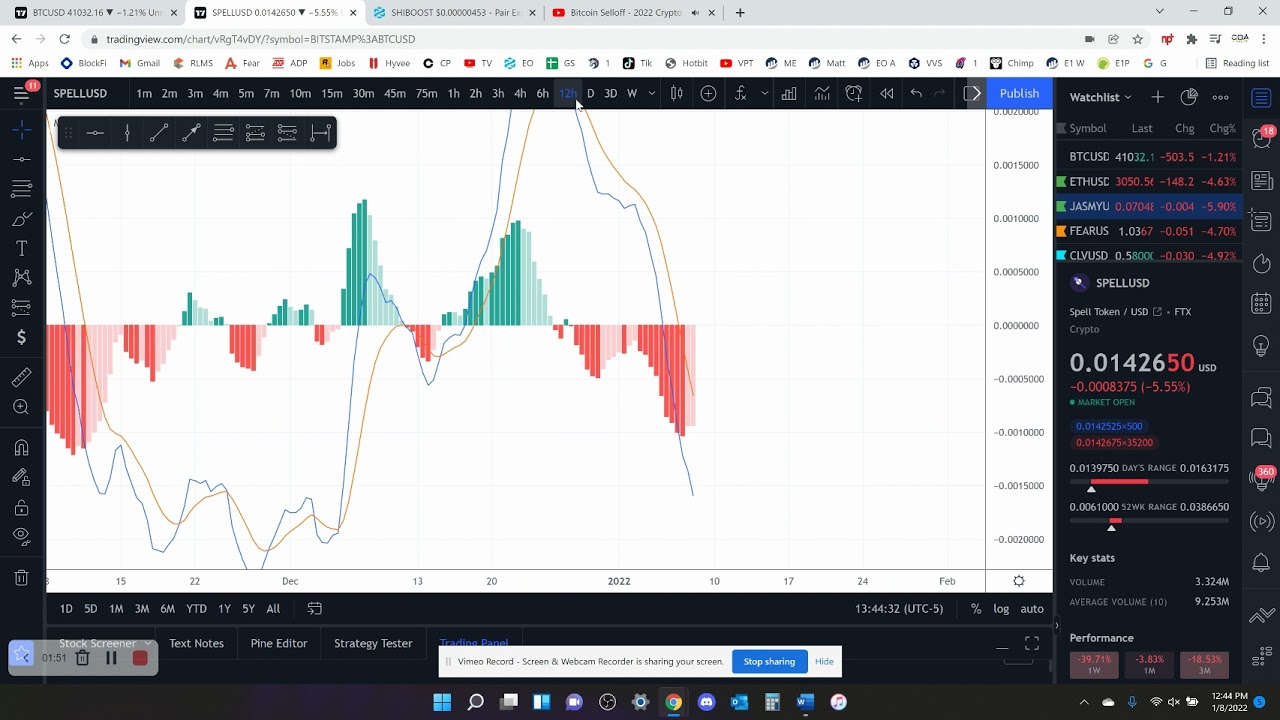Screen dimensions: 1280x720
Task: Hide the screen sharing notification bar
Action: coord(824,661)
